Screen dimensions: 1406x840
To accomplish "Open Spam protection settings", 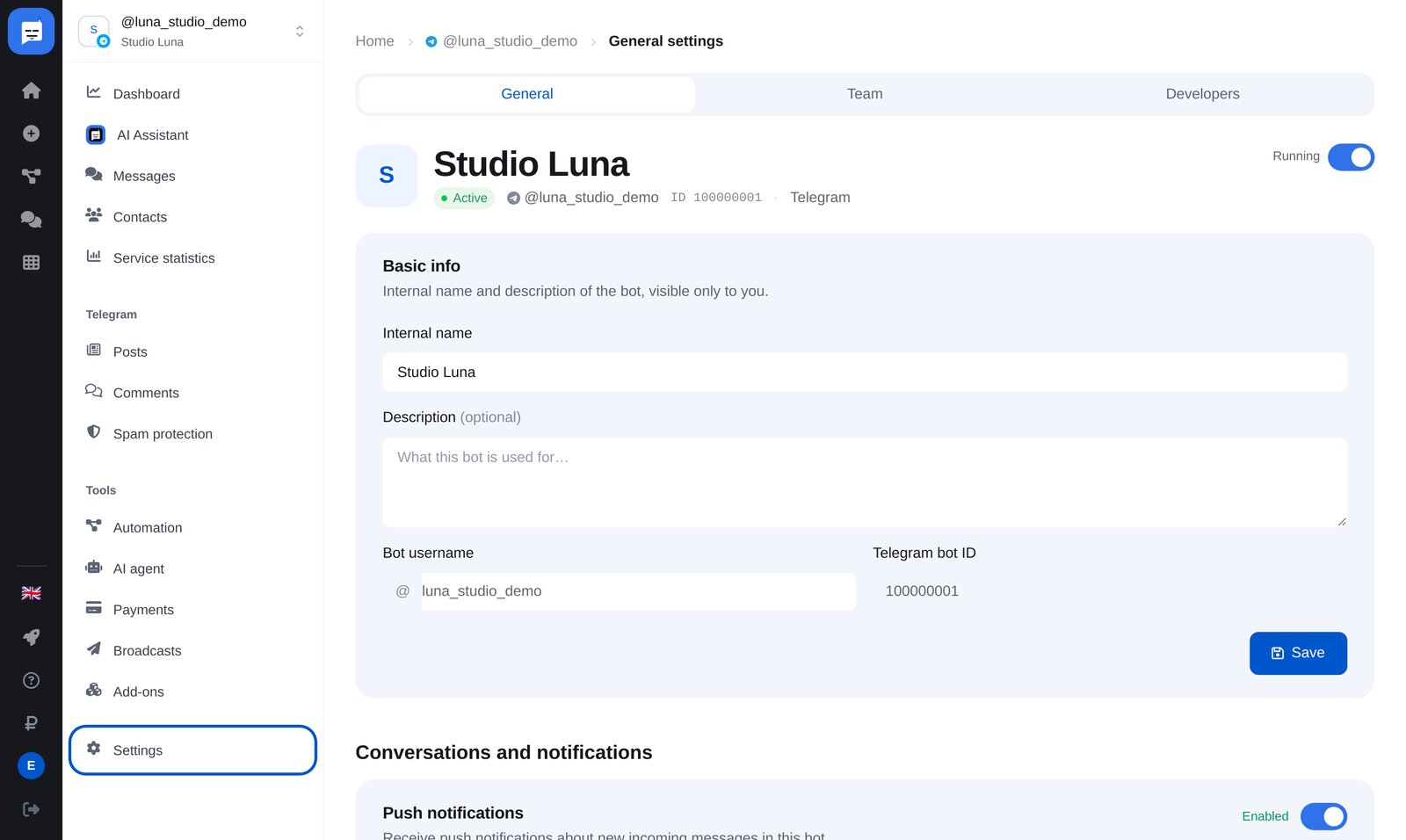I will 192,434.
